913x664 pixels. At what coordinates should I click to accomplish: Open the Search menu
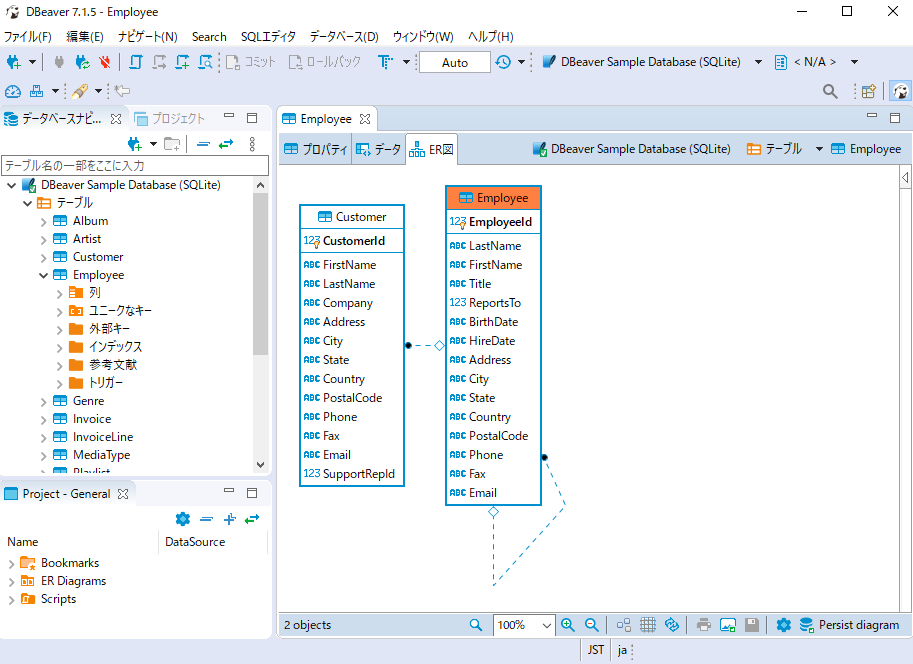[x=209, y=37]
